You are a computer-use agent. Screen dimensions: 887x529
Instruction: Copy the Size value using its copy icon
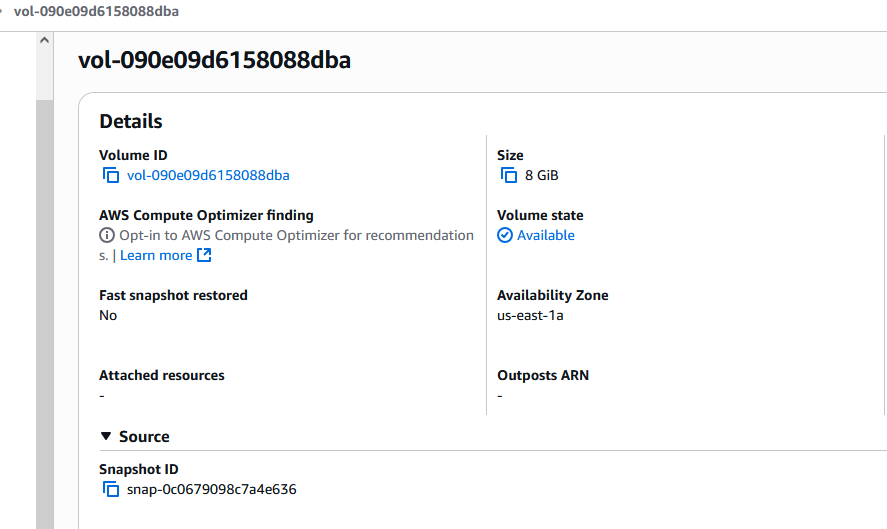(509, 175)
